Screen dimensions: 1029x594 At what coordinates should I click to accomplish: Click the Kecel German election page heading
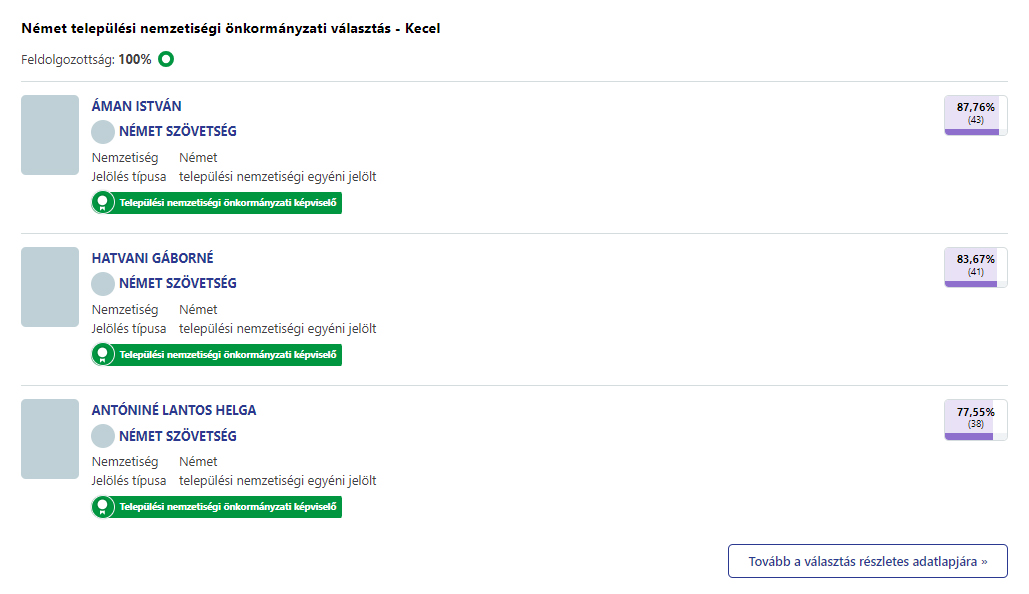pyautogui.click(x=231, y=28)
